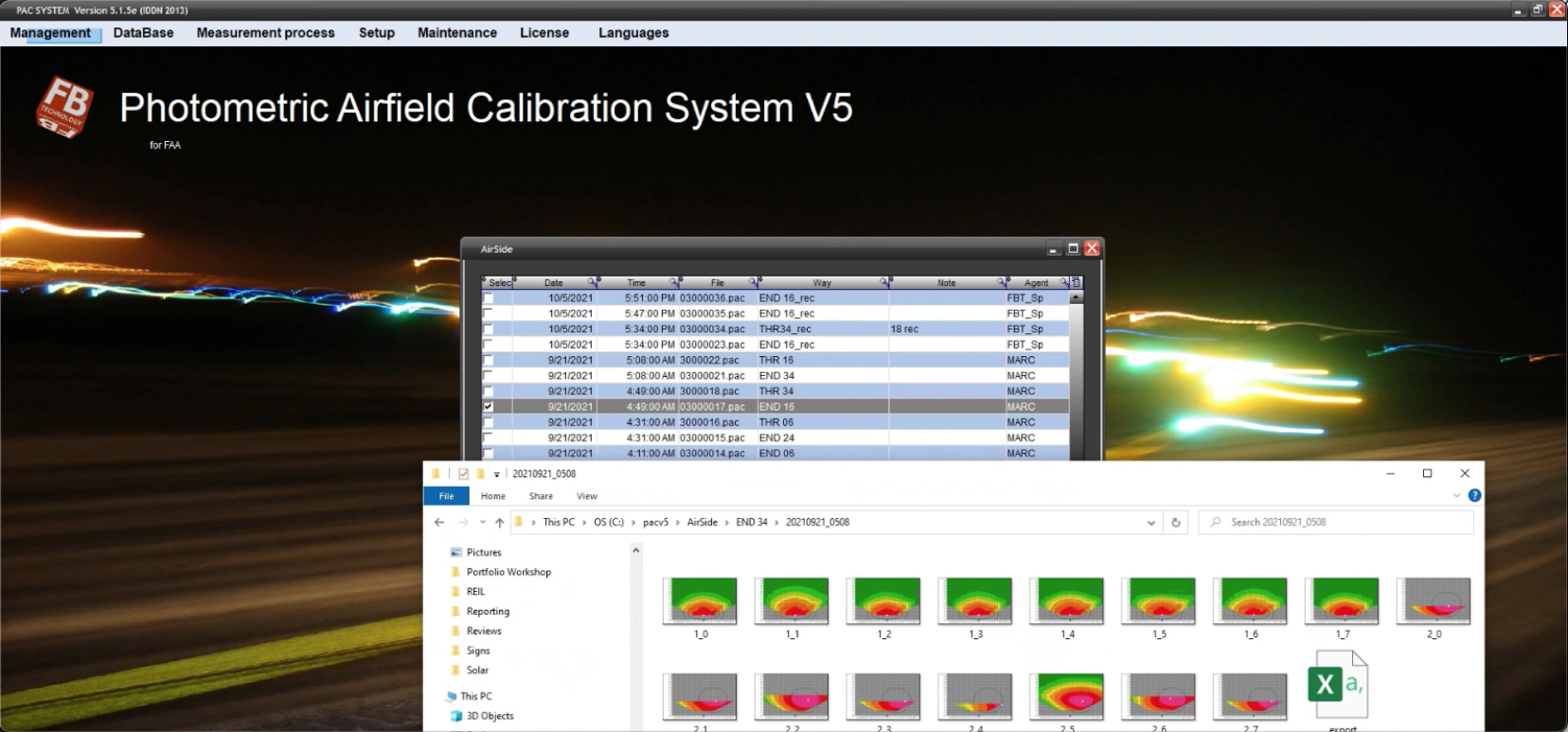1568x732 pixels.
Task: Open the Reporting folder in the sidebar
Action: [x=488, y=611]
